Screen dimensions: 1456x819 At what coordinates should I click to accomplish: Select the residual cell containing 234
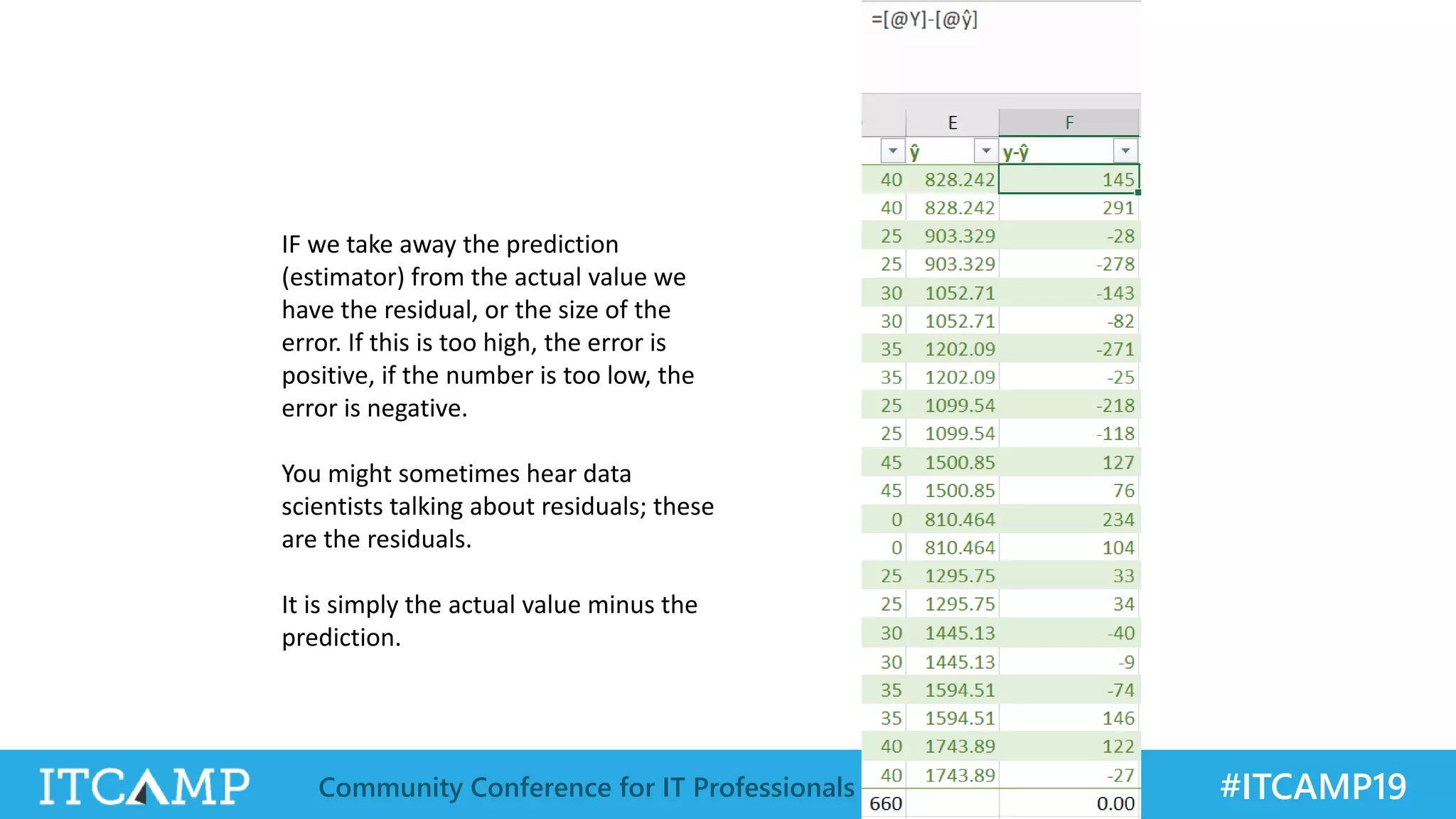[1069, 520]
